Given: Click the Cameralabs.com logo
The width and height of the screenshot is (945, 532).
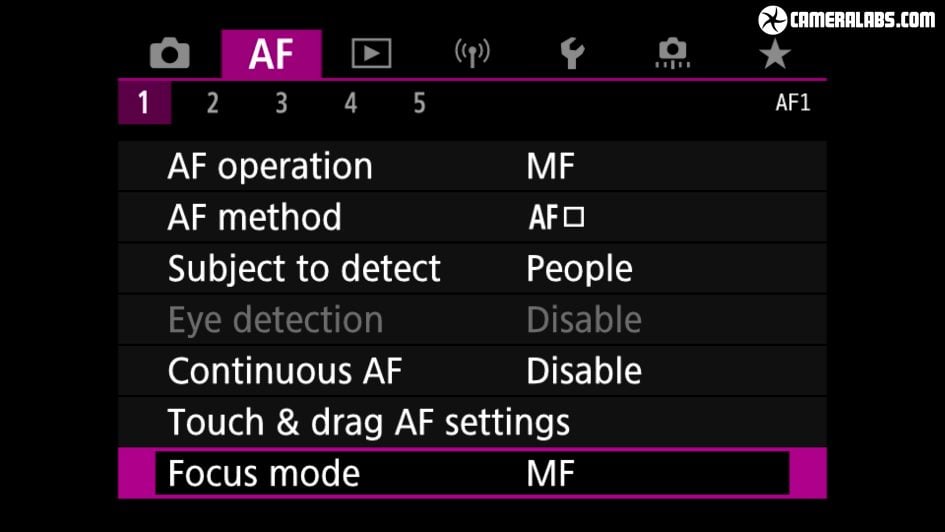Looking at the screenshot, I should coord(847,20).
